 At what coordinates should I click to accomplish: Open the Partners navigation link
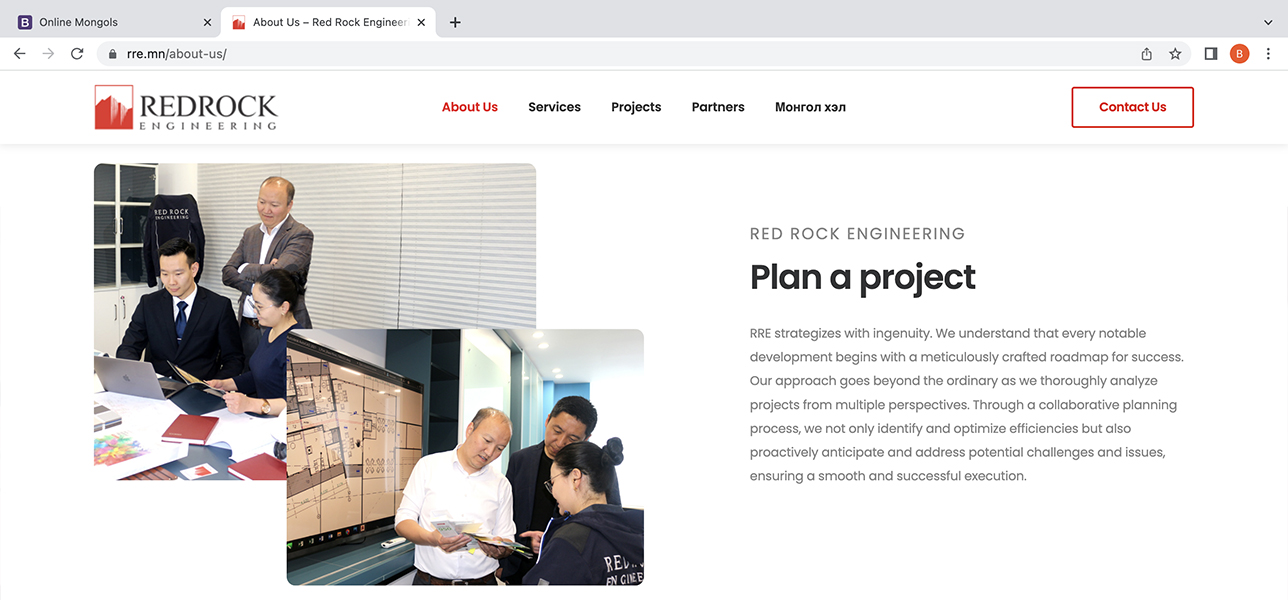coord(718,107)
